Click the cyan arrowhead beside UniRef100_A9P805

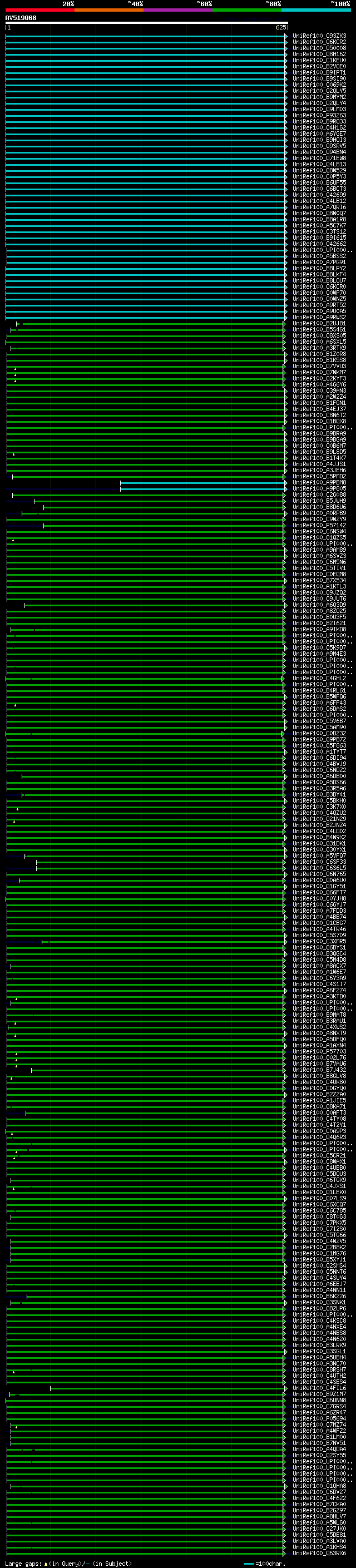click(x=285, y=489)
